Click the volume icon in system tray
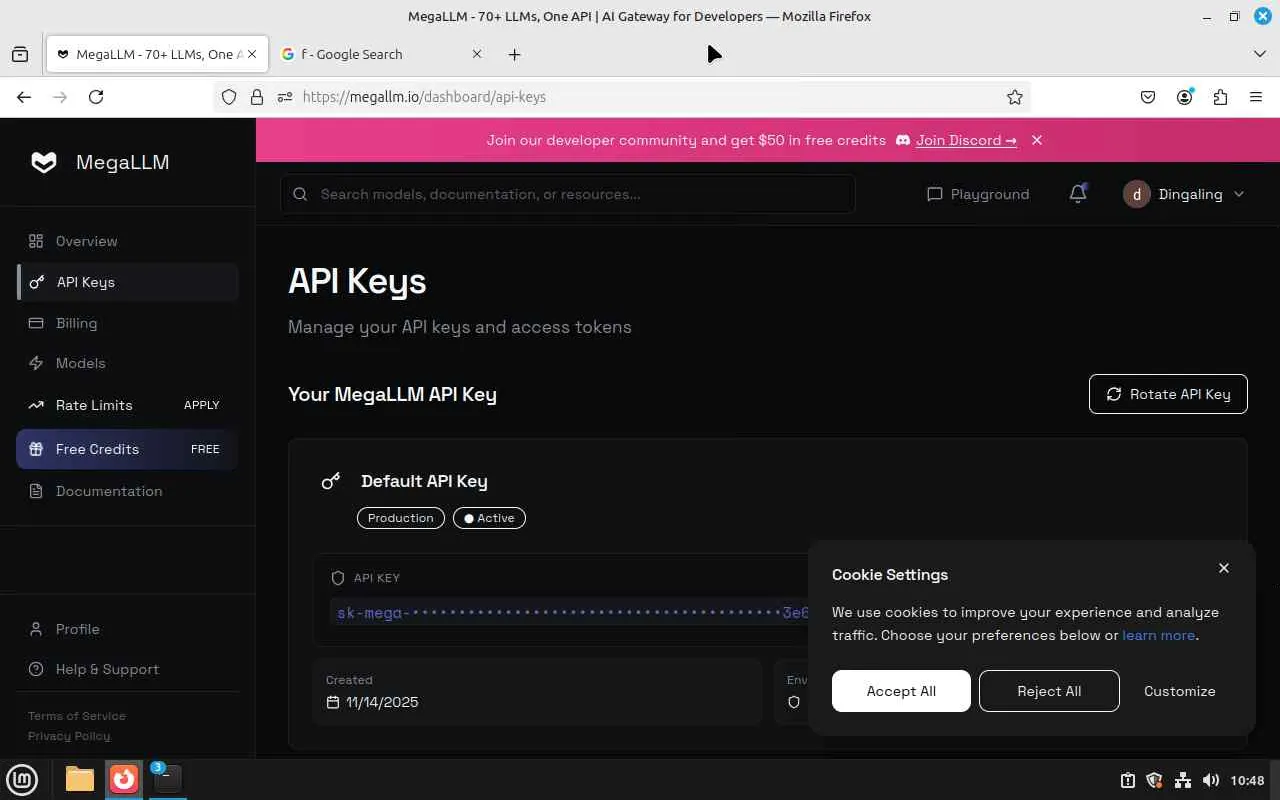1280x800 pixels. [x=1210, y=780]
